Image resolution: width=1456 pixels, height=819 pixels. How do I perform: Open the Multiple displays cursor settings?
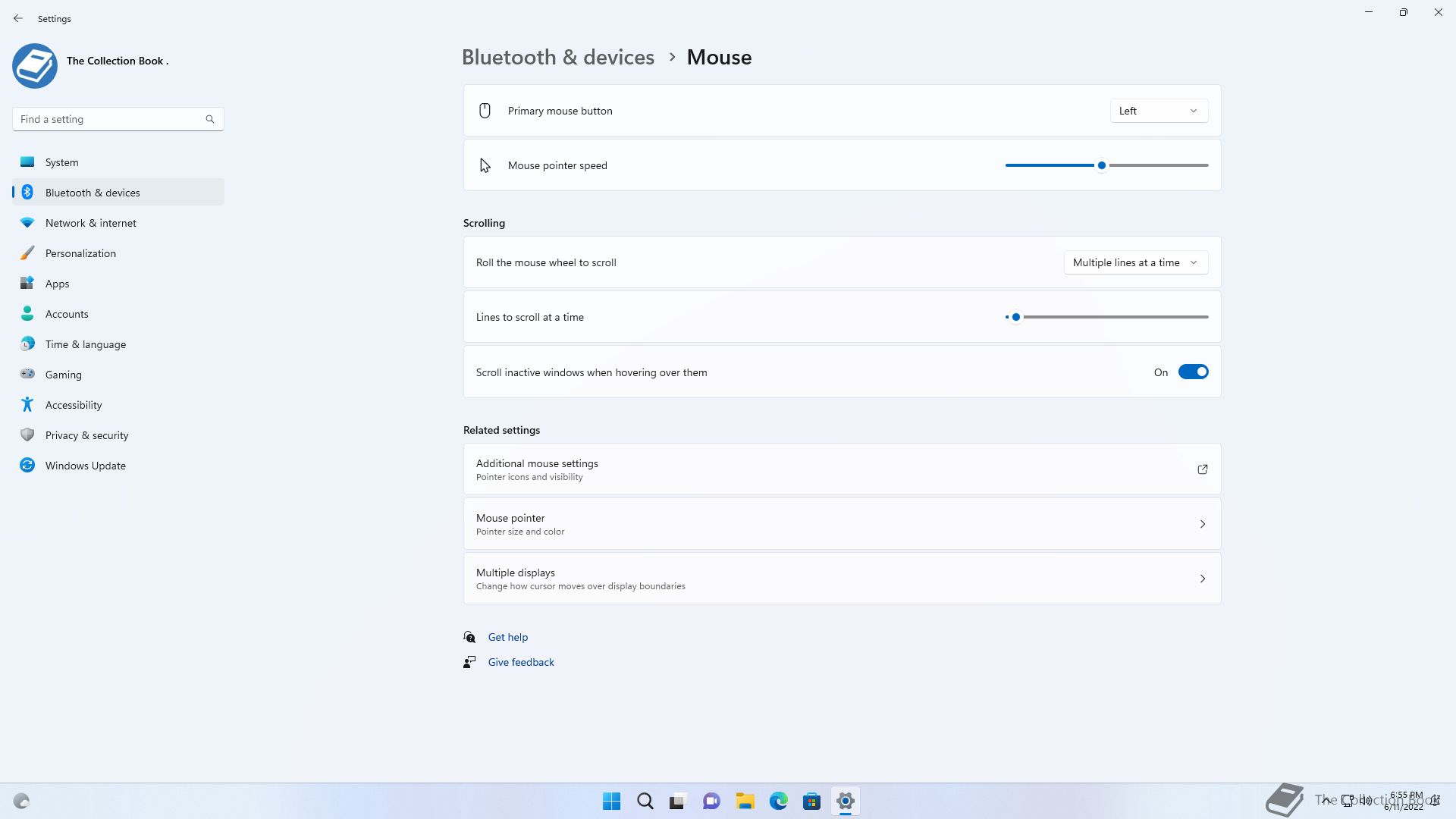(842, 579)
